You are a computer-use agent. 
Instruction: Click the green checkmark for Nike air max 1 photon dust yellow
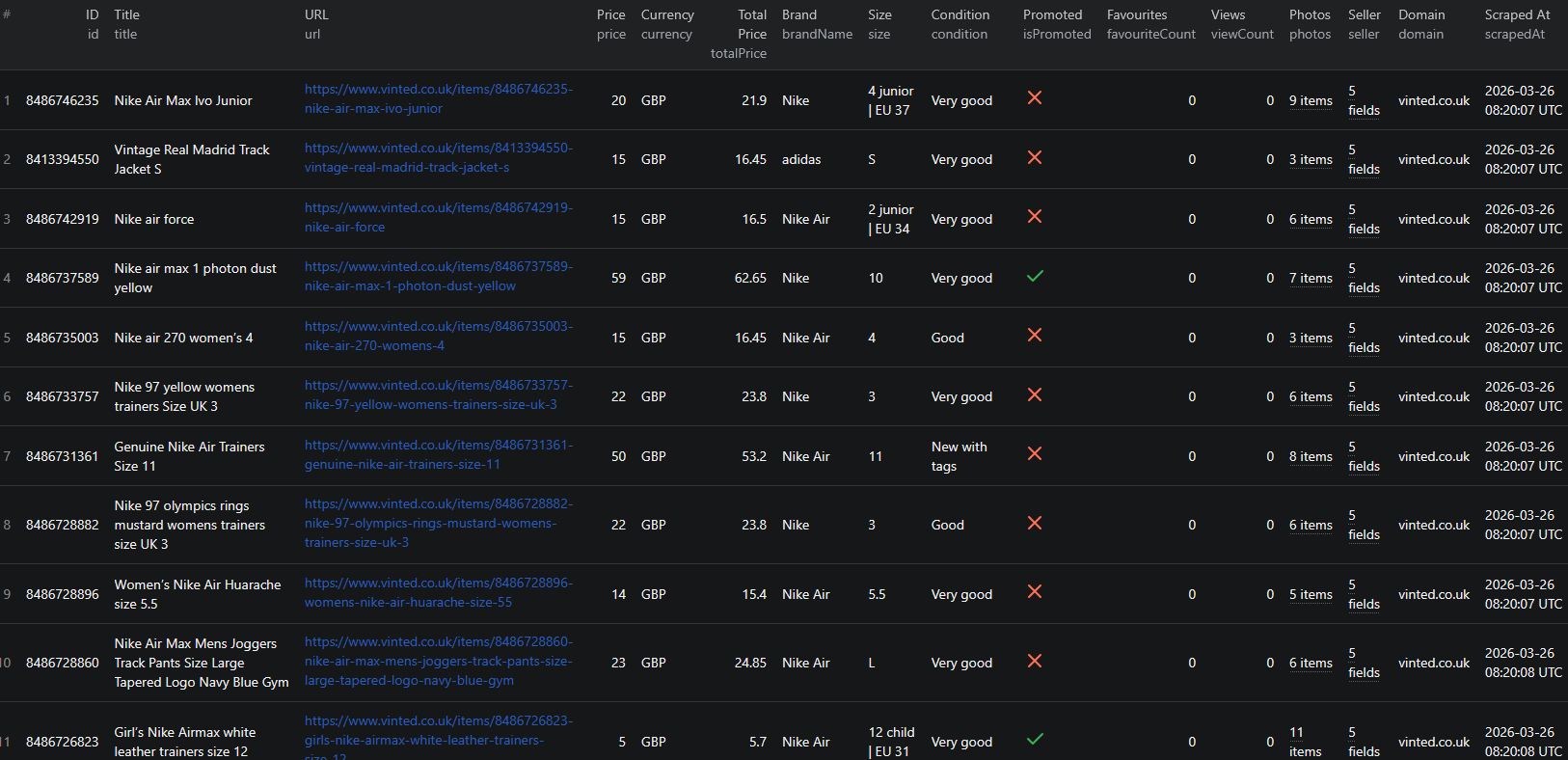(x=1034, y=277)
